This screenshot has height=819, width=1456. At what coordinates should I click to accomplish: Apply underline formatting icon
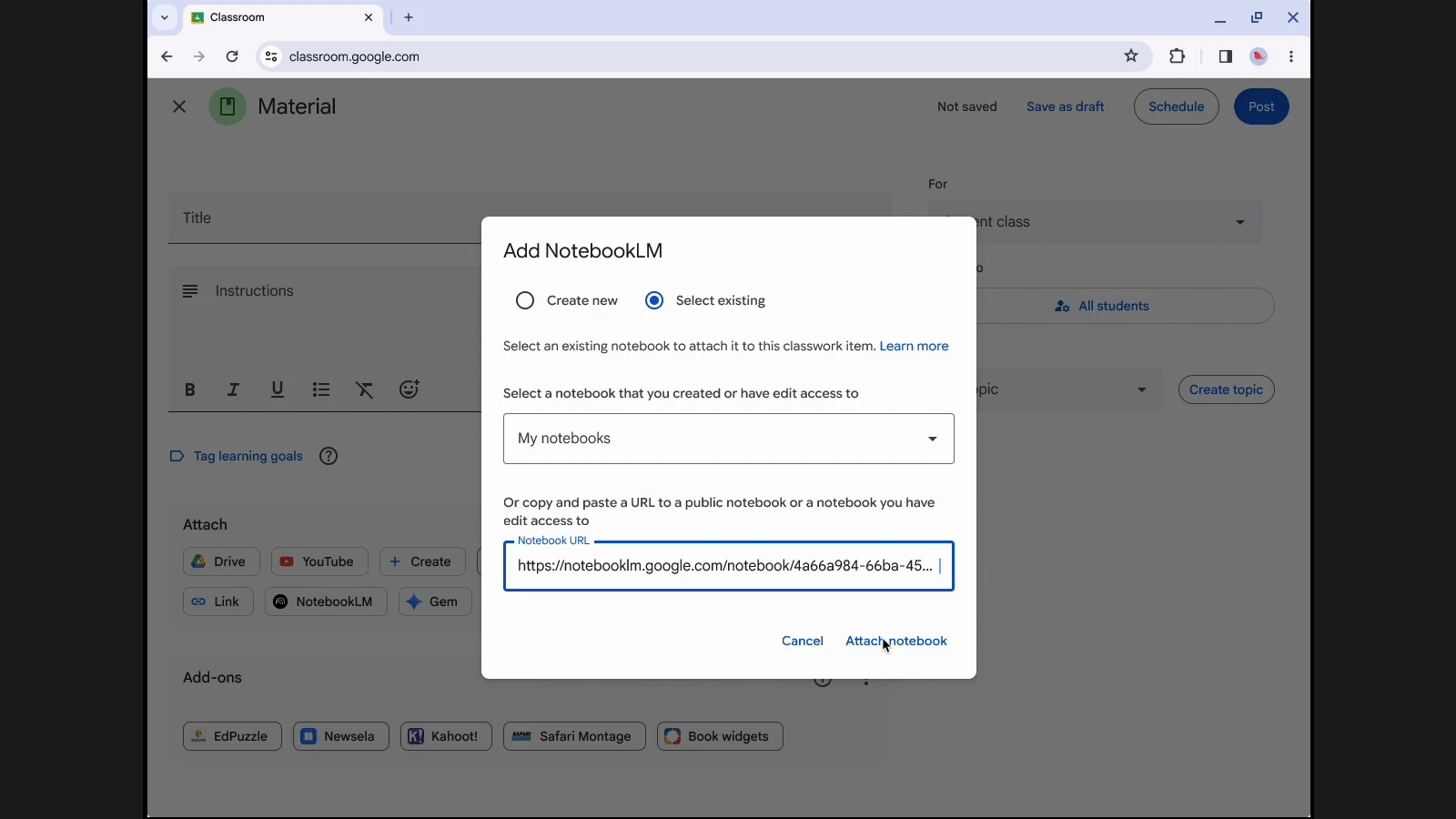(x=278, y=389)
